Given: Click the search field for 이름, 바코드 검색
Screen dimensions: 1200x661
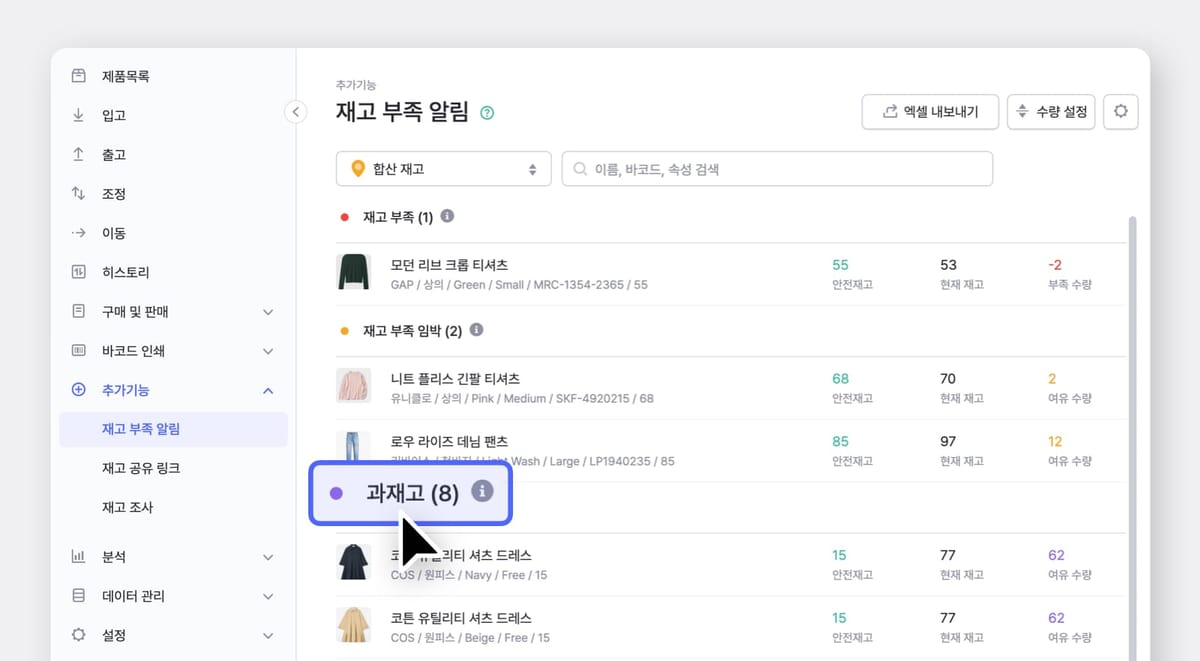Looking at the screenshot, I should point(778,168).
